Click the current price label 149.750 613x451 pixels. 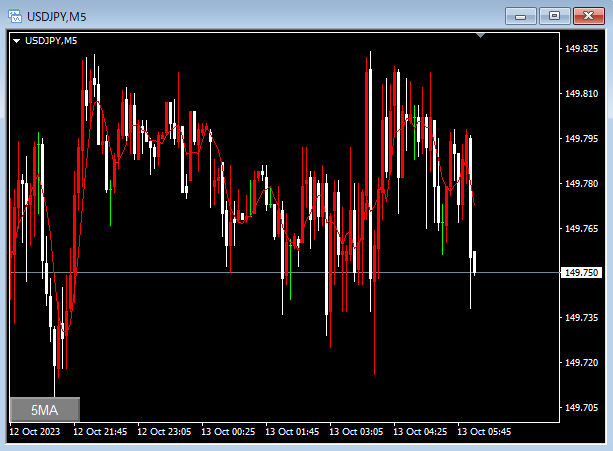click(x=581, y=272)
